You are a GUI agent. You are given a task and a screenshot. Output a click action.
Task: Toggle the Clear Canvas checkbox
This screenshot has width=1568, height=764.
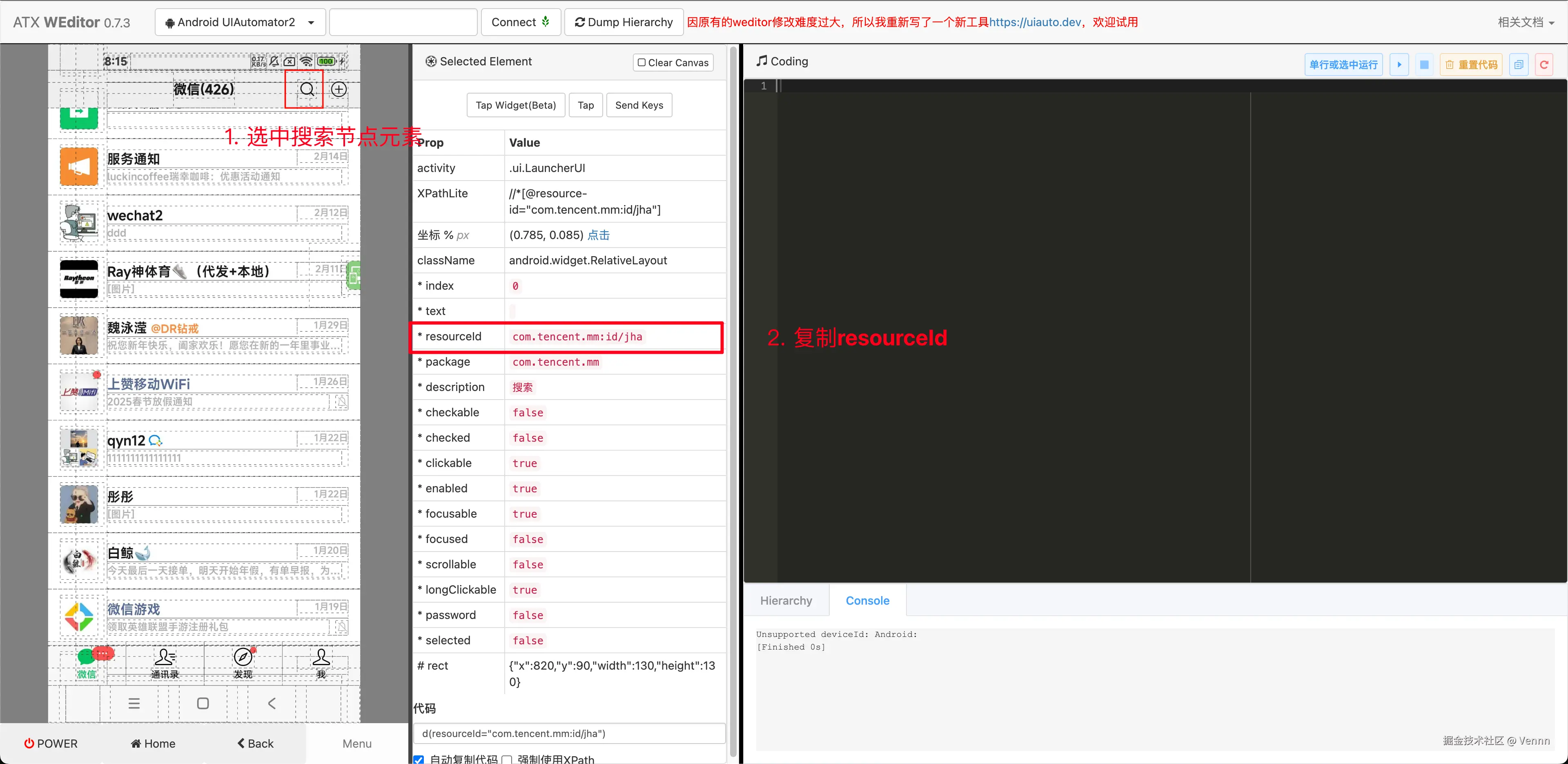641,62
